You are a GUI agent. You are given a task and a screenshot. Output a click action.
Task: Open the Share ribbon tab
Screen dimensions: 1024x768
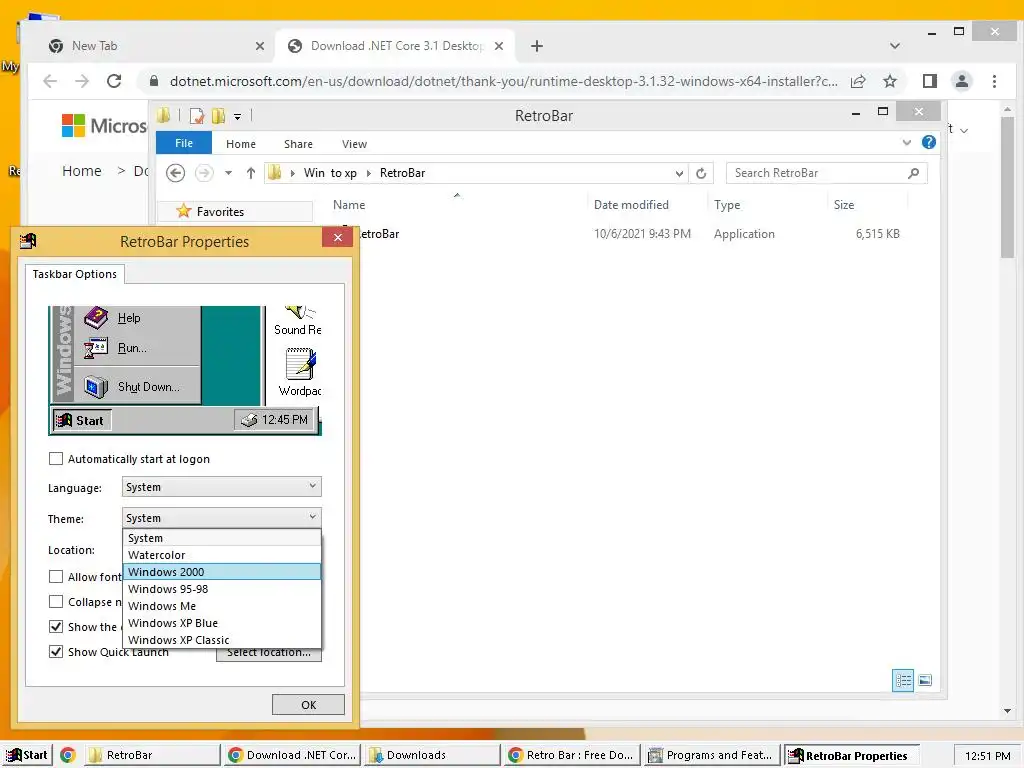[298, 144]
